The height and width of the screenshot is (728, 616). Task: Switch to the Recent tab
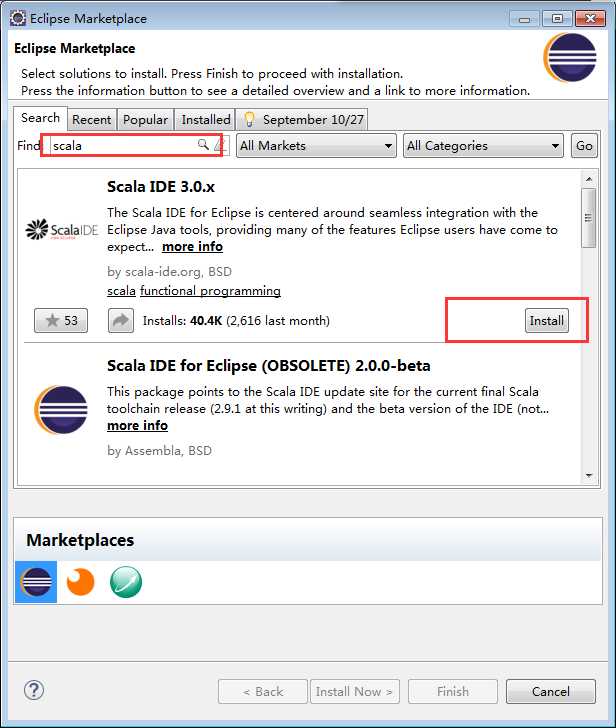pyautogui.click(x=91, y=120)
